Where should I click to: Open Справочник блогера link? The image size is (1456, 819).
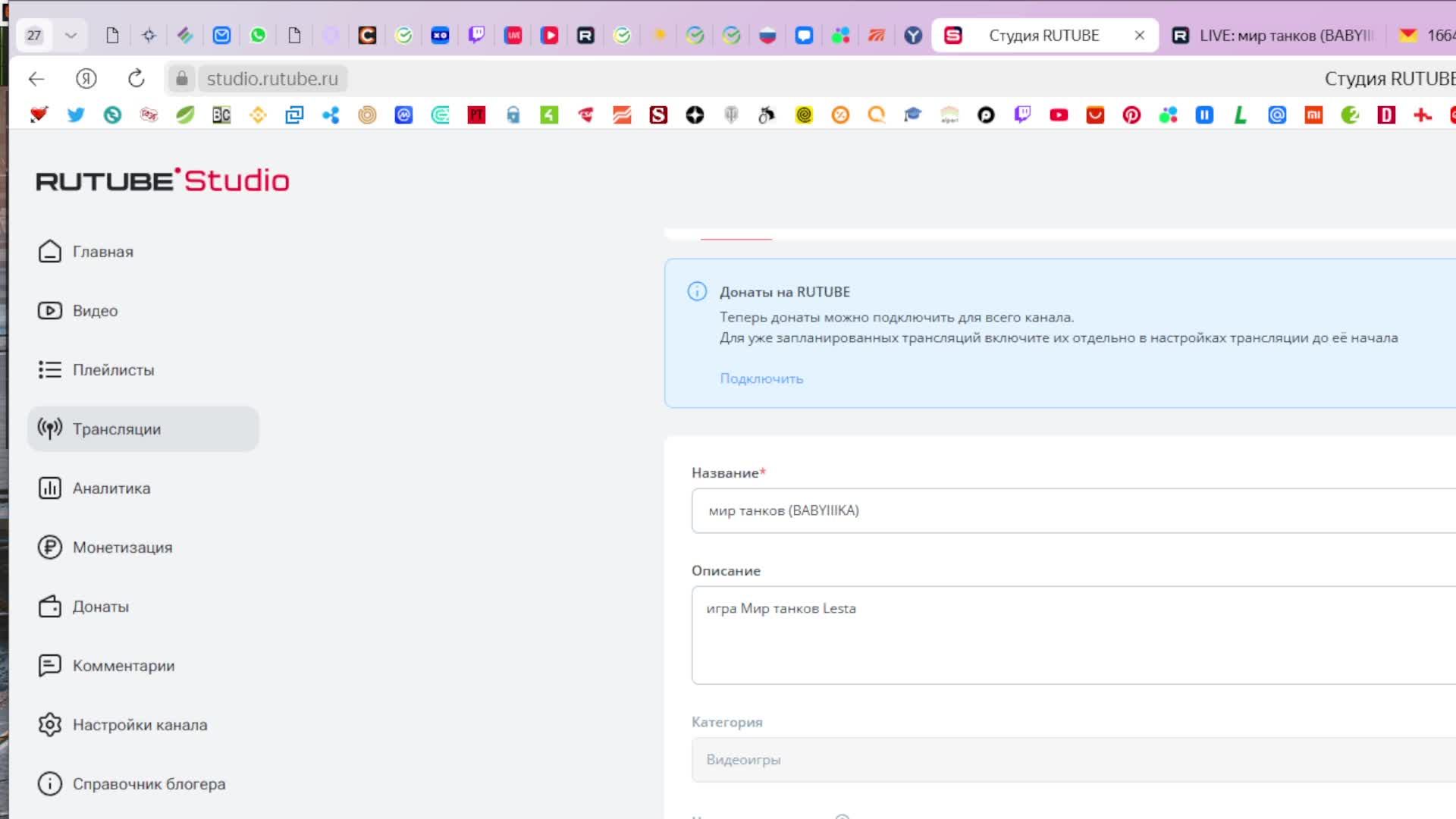[149, 784]
